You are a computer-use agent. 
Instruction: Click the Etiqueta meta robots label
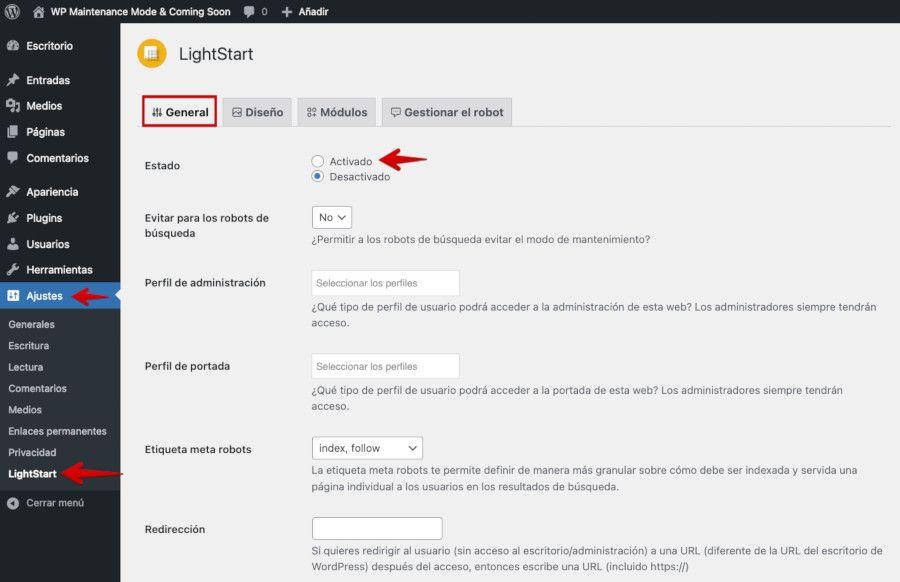[x=198, y=449]
